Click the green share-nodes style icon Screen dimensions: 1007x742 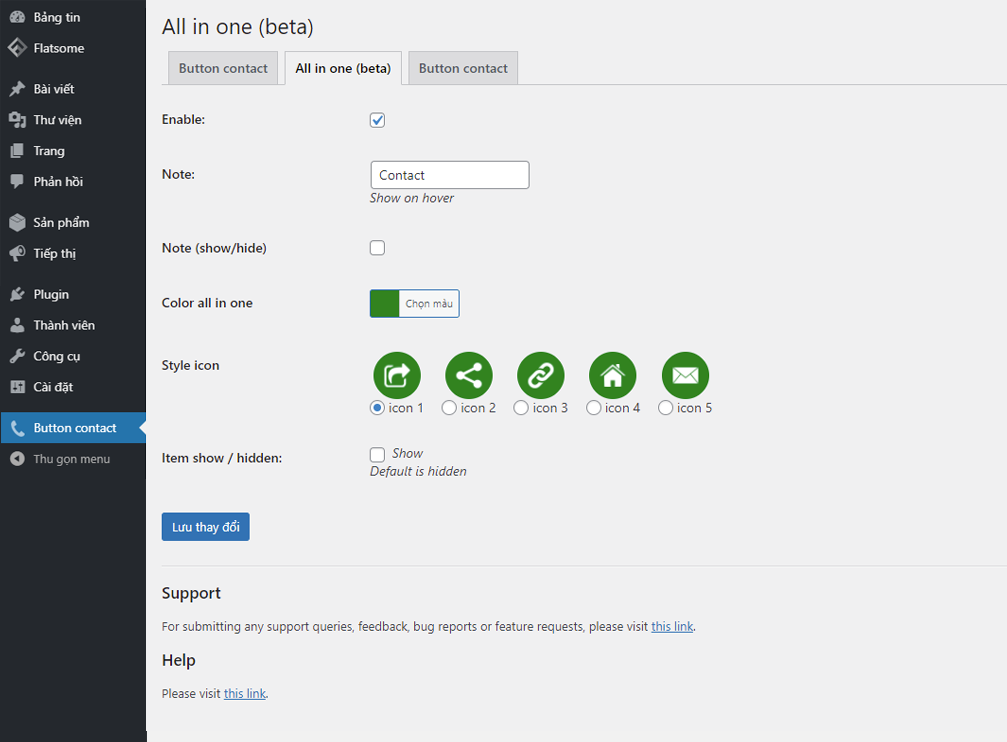tap(469, 376)
